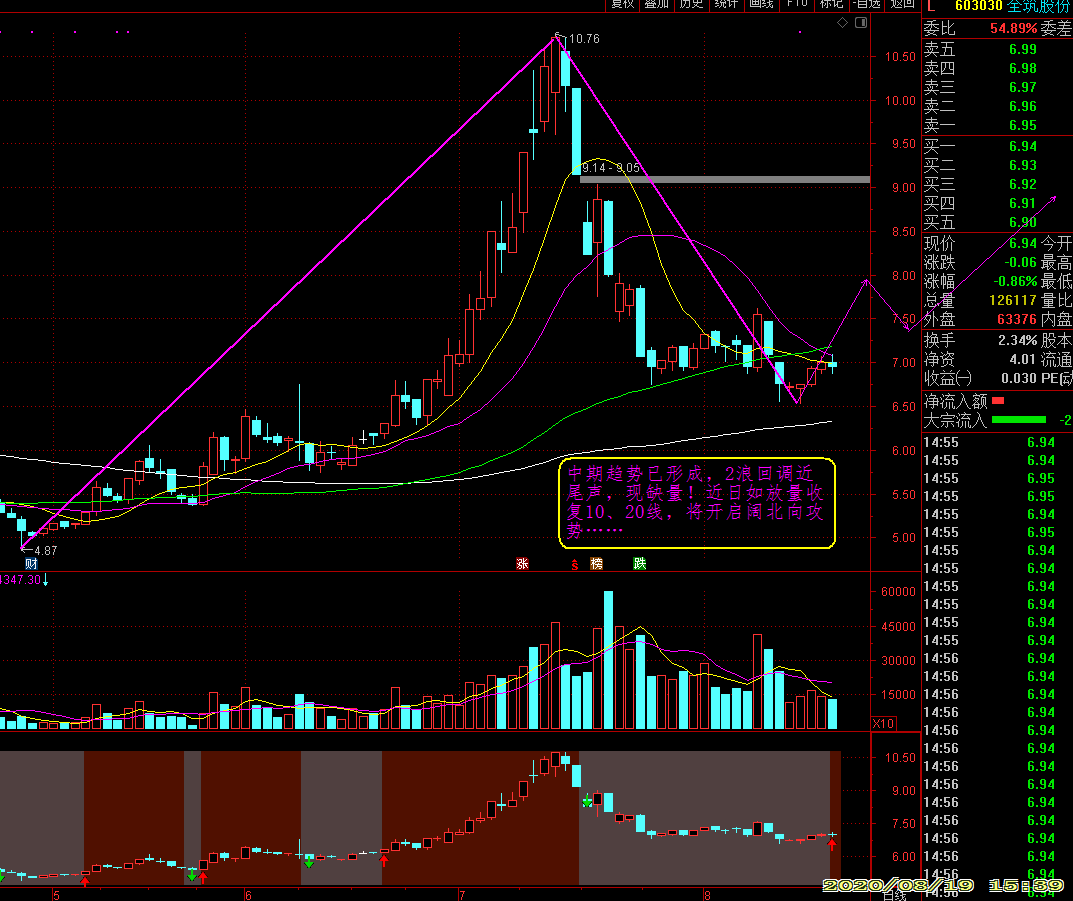Screen dimensions: 1073x901
Task: Click the 总量 value 126117
Action: [x=1013, y=300]
